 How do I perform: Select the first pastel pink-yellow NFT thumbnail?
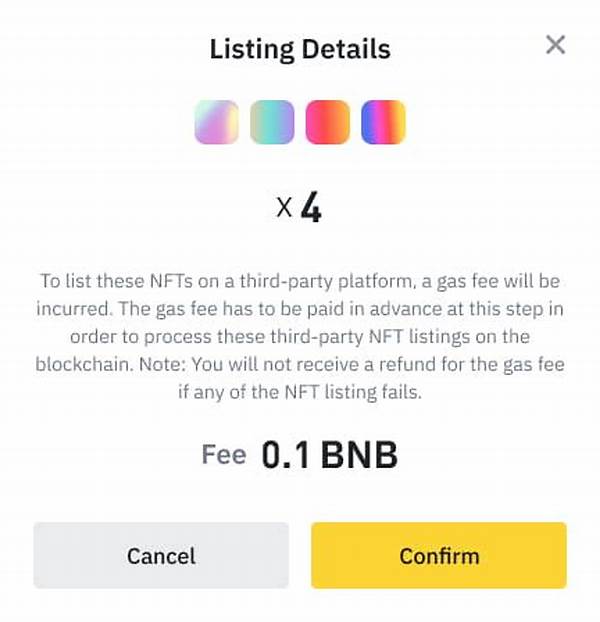tap(216, 122)
